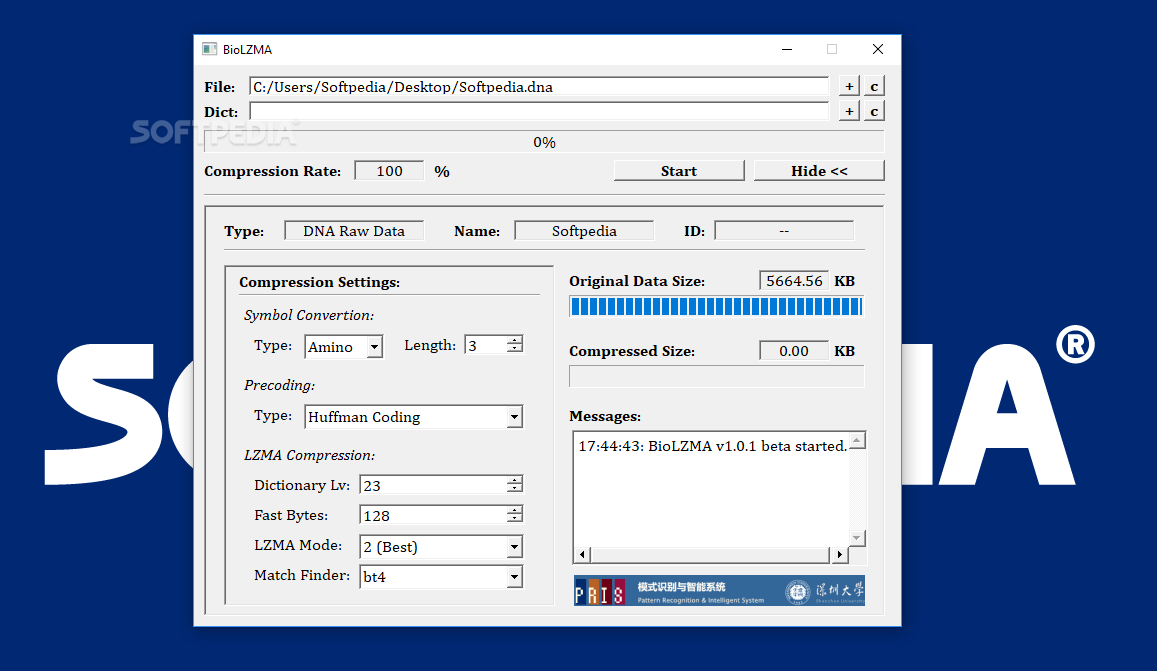Screen dimensions: 1157x671
Task: Click the Messages log text area
Action: [712, 490]
